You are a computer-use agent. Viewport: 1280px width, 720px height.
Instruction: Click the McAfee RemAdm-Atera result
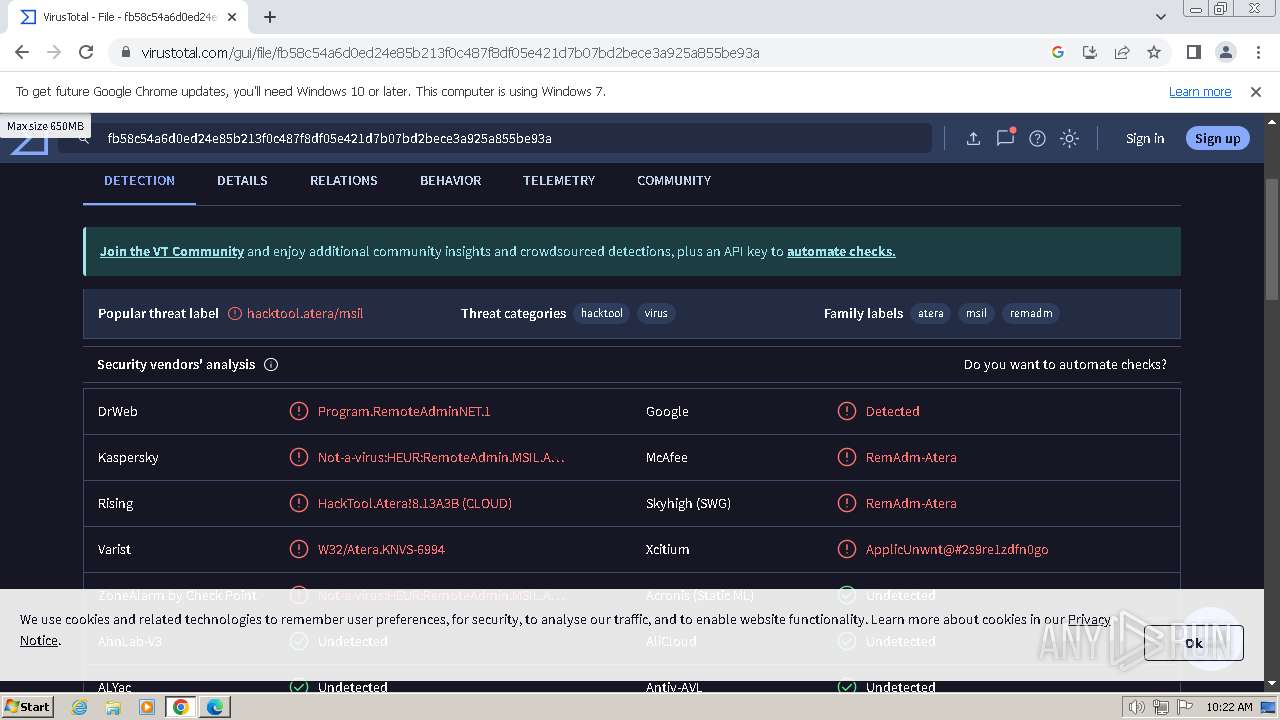(x=911, y=458)
